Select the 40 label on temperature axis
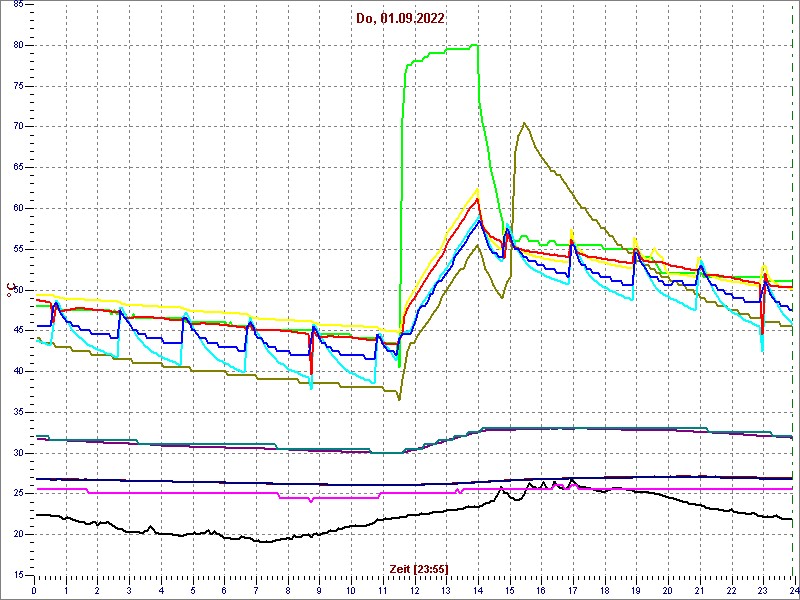 click(18, 371)
